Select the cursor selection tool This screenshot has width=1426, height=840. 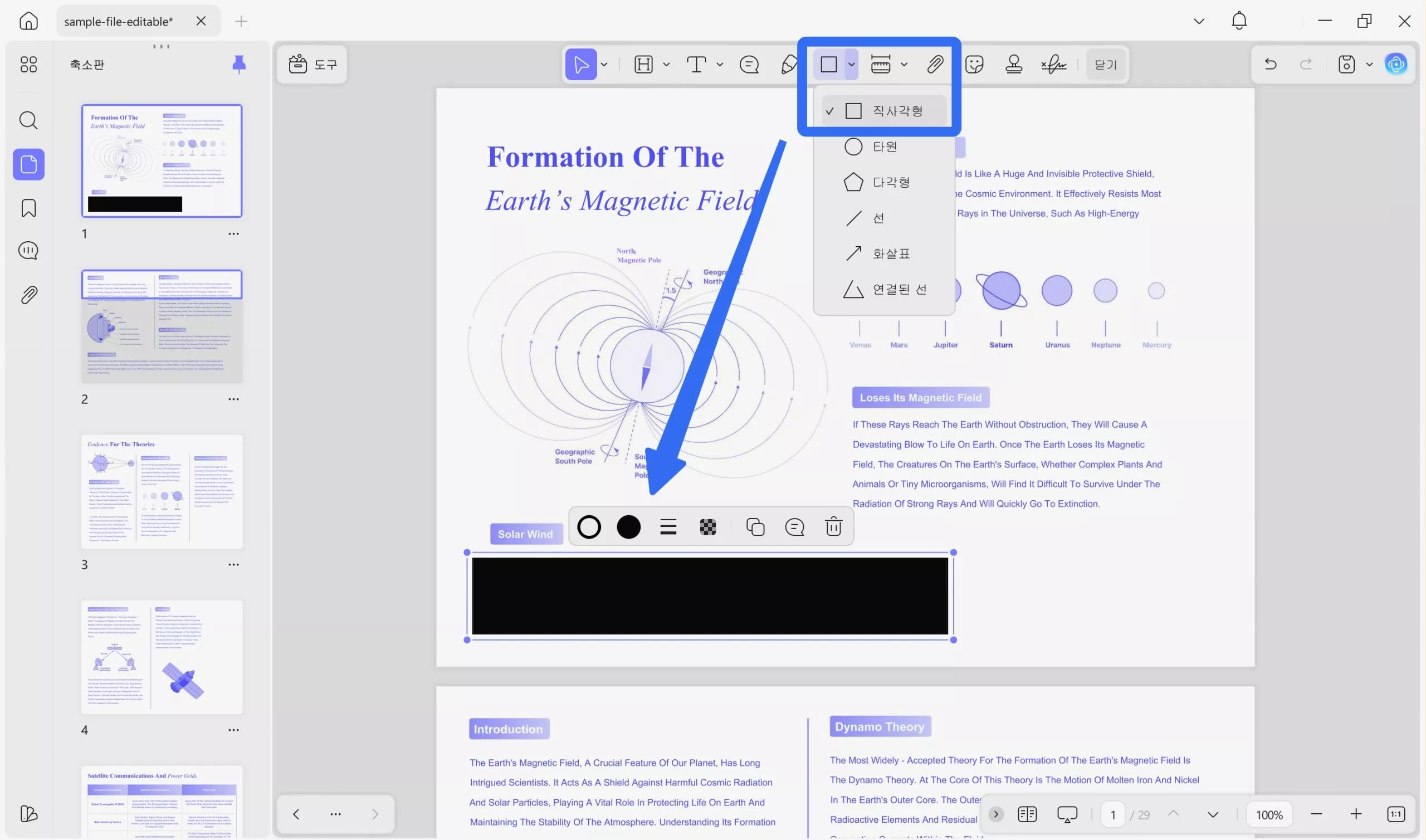tap(580, 65)
